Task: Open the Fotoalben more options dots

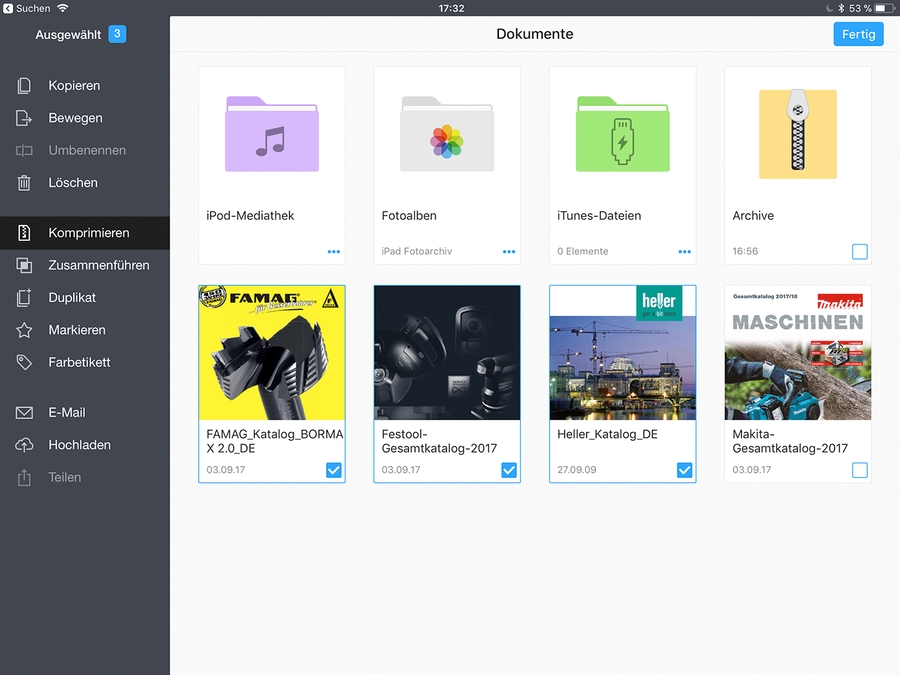Action: [x=509, y=252]
